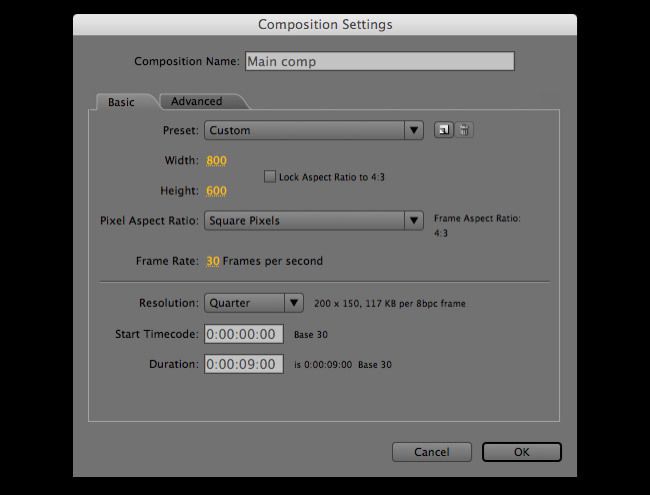This screenshot has width=650, height=495.
Task: Switch to the Basic tab
Action: (x=121, y=102)
